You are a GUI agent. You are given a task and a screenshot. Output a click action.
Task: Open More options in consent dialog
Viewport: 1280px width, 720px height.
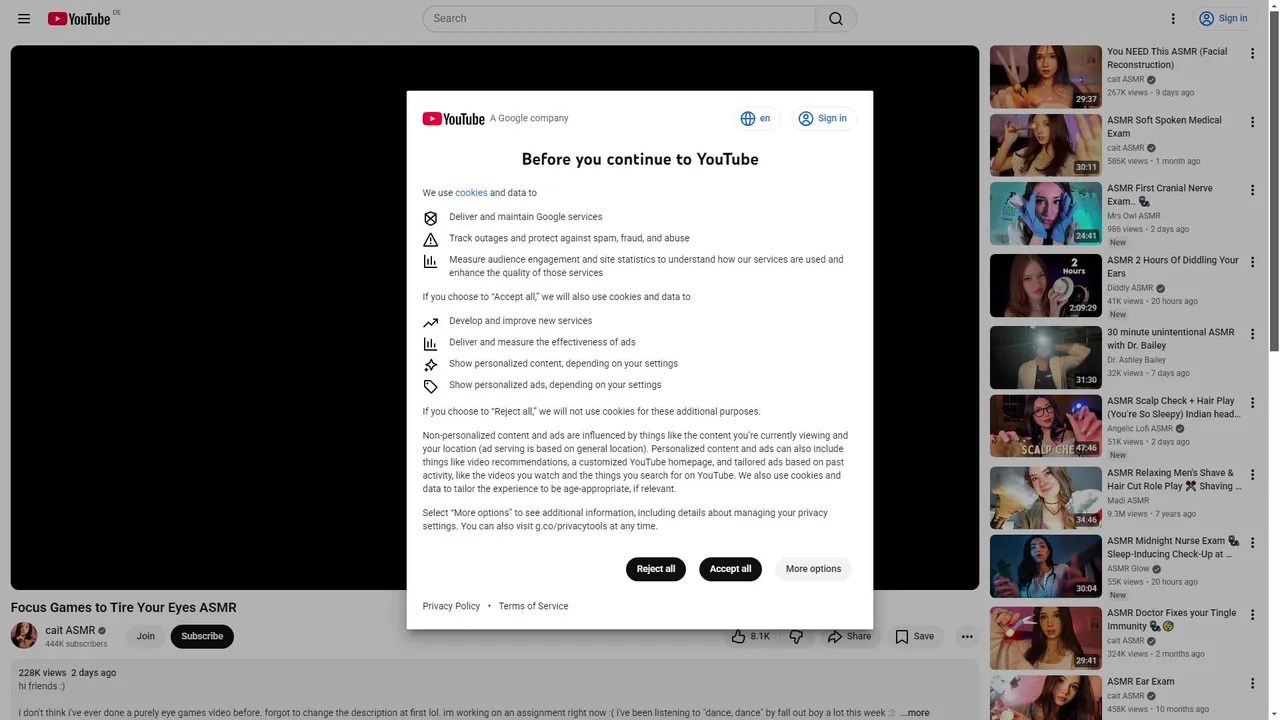tap(813, 569)
